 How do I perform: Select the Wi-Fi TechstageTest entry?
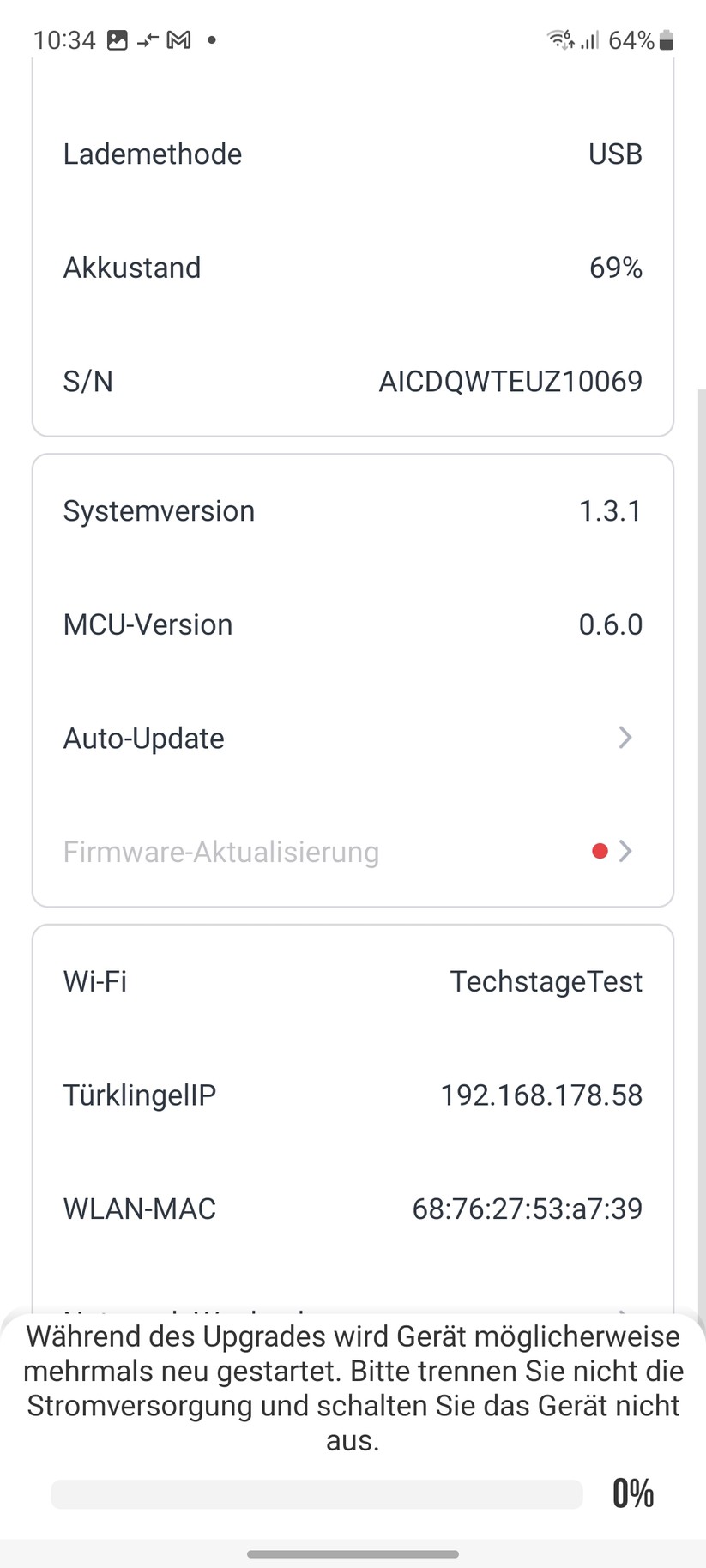353,980
